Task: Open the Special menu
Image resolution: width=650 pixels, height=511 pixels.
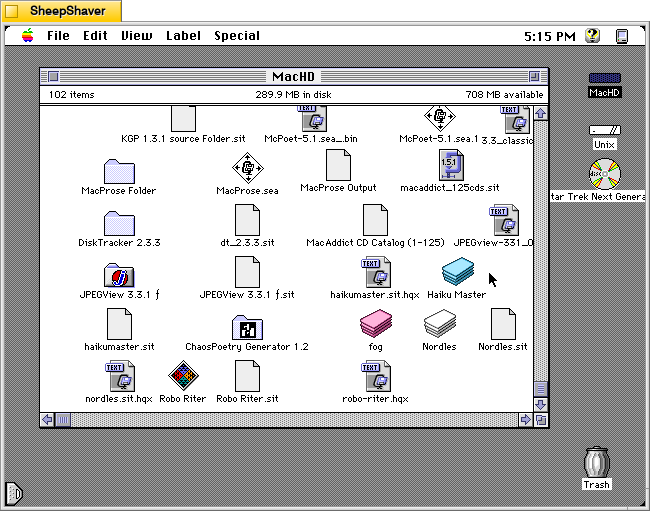Action: [x=237, y=36]
